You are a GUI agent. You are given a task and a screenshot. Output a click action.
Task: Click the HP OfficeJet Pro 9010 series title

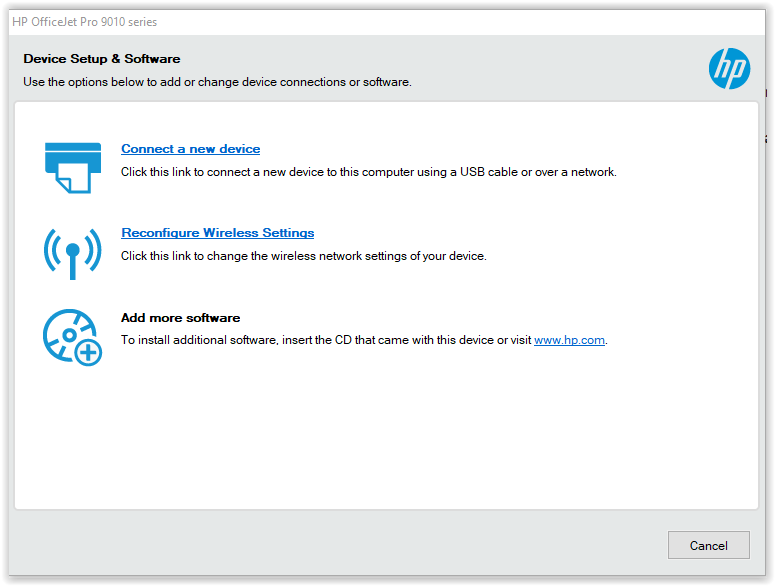coord(85,22)
